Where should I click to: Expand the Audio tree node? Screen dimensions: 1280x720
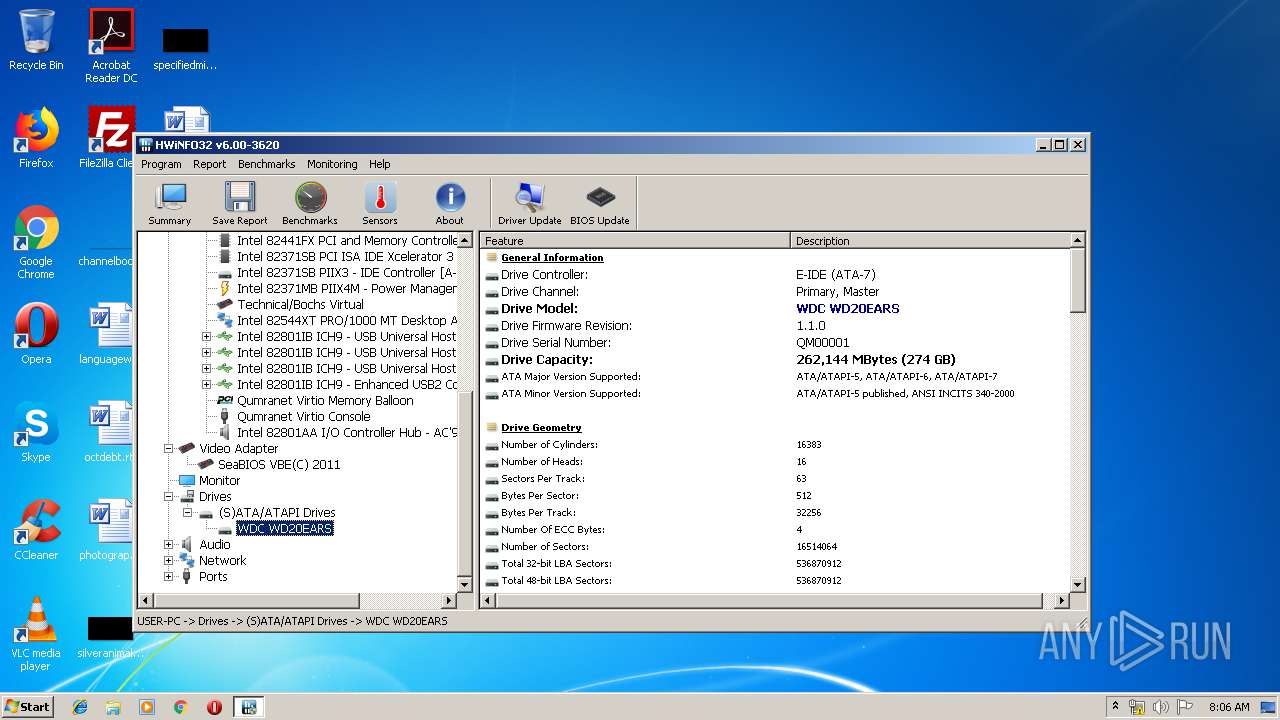(169, 545)
